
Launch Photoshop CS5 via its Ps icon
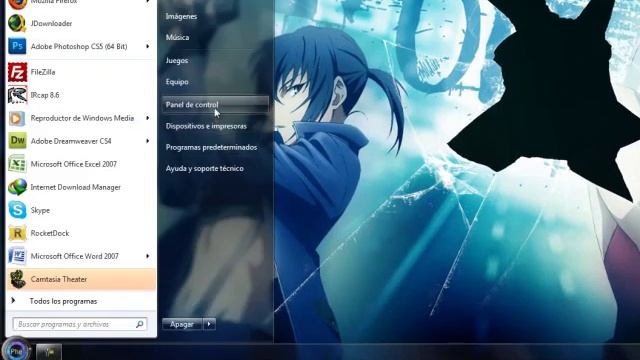pyautogui.click(x=17, y=46)
